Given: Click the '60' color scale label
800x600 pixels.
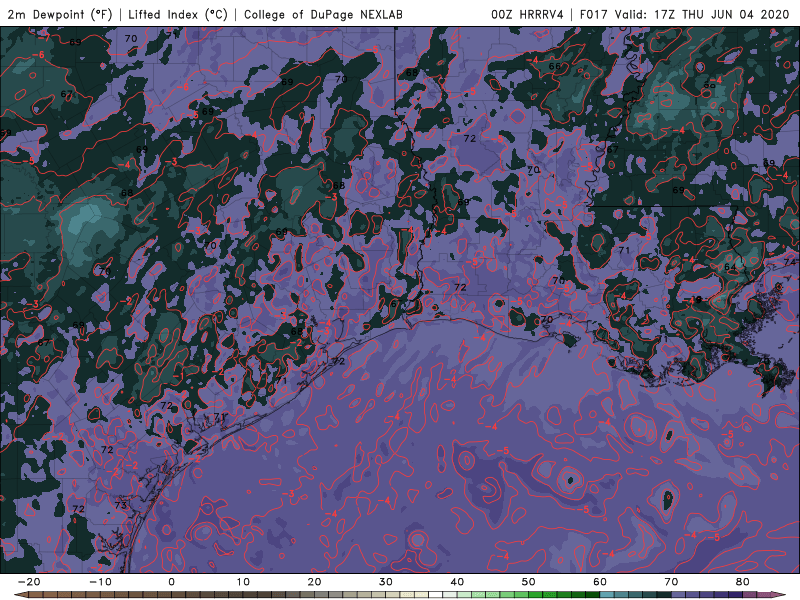Looking at the screenshot, I should 600,582.
